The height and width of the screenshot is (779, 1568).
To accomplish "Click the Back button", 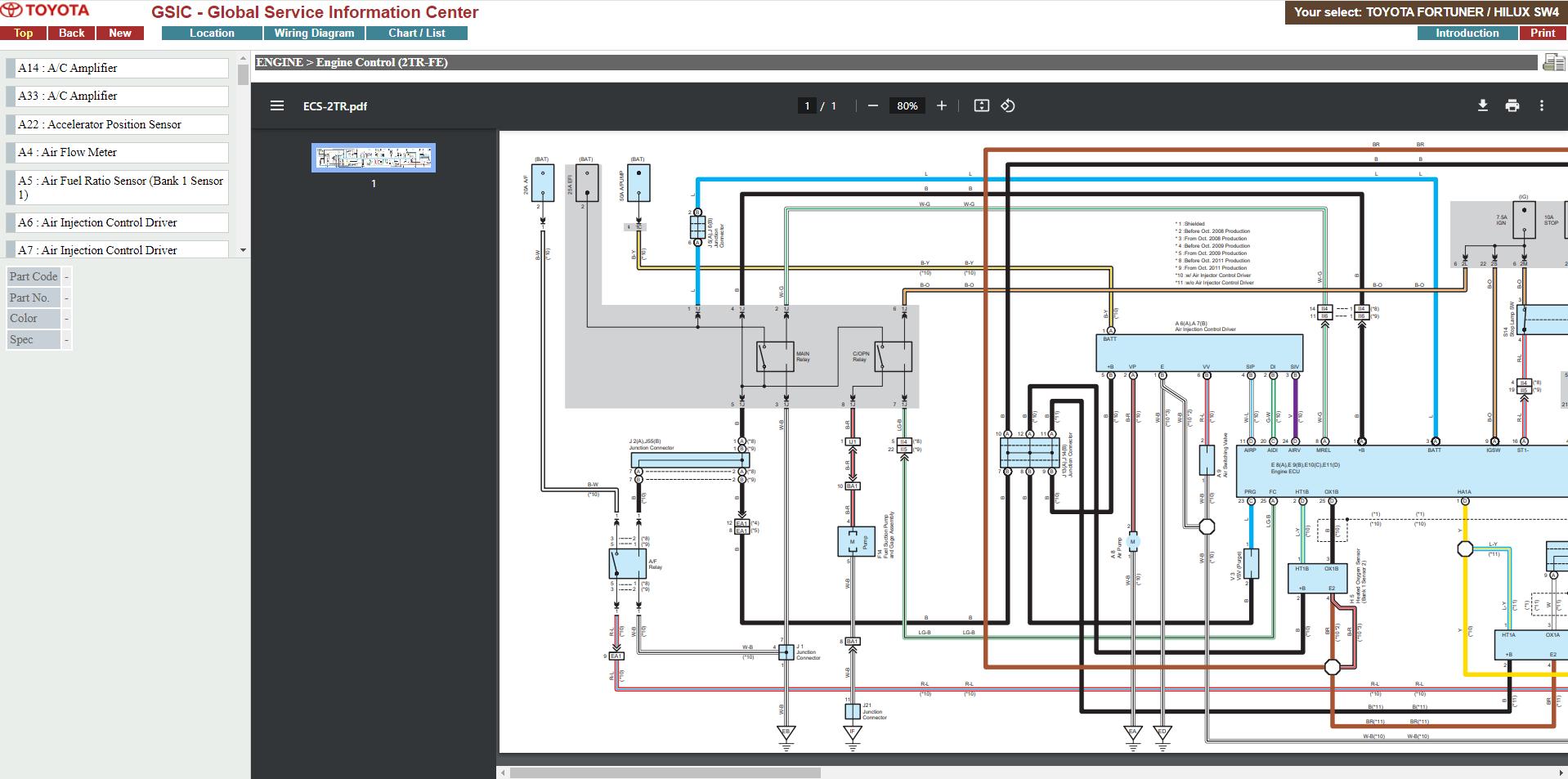I will [72, 33].
